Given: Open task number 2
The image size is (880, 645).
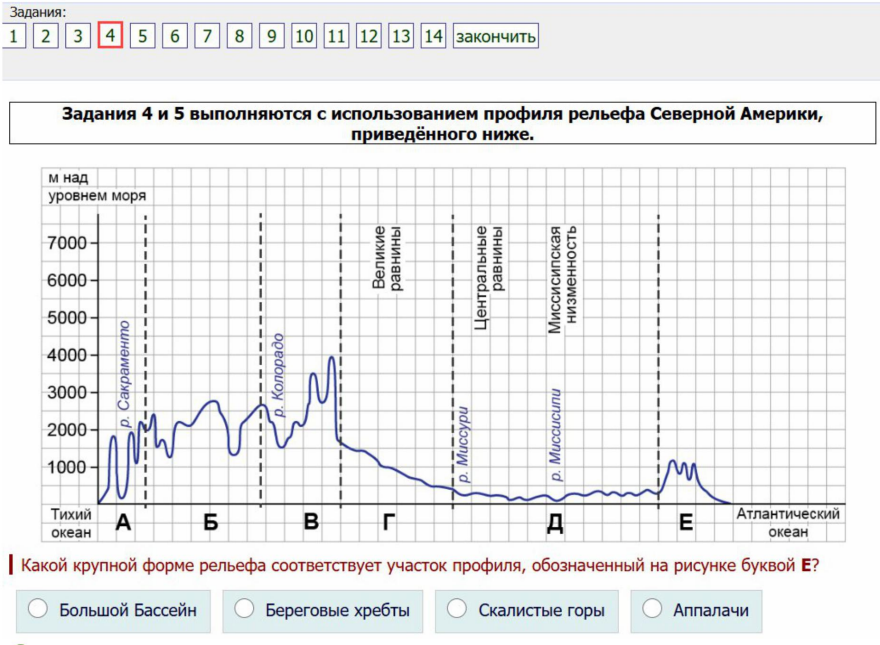Looking at the screenshot, I should coord(45,37).
